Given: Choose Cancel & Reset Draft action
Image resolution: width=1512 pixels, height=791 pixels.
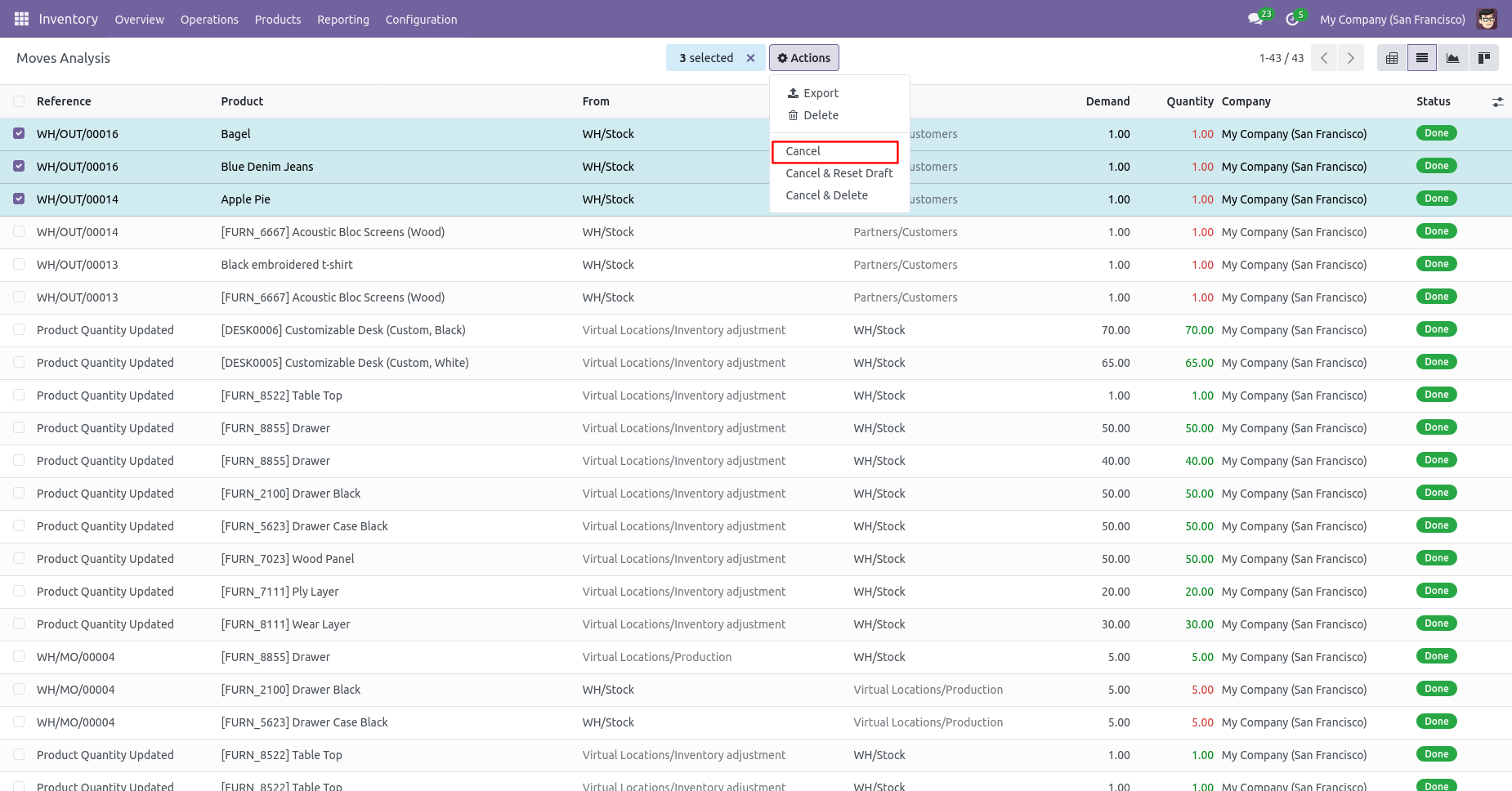Looking at the screenshot, I should pos(839,173).
